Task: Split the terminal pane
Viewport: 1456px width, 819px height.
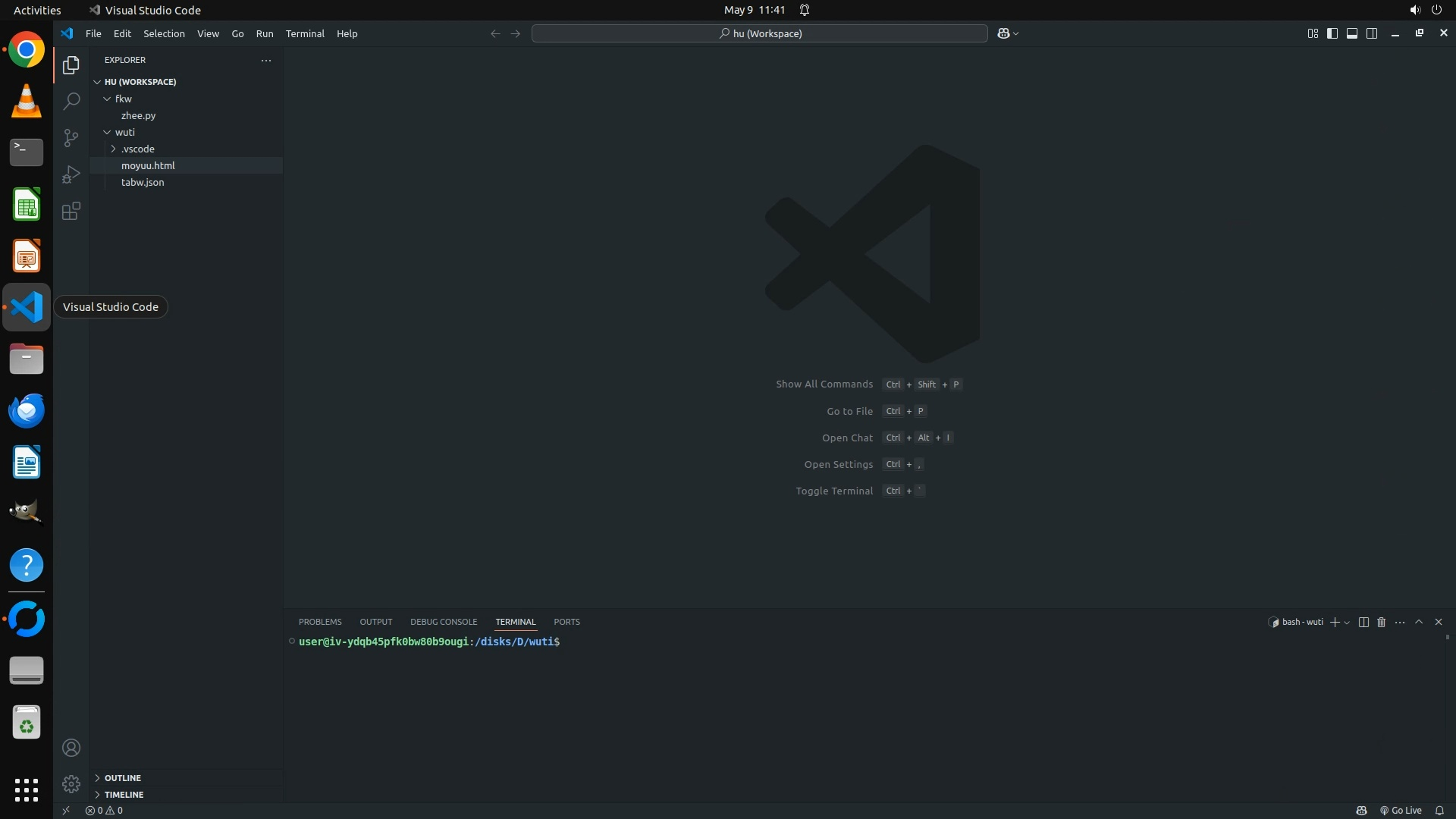Action: (x=1363, y=622)
